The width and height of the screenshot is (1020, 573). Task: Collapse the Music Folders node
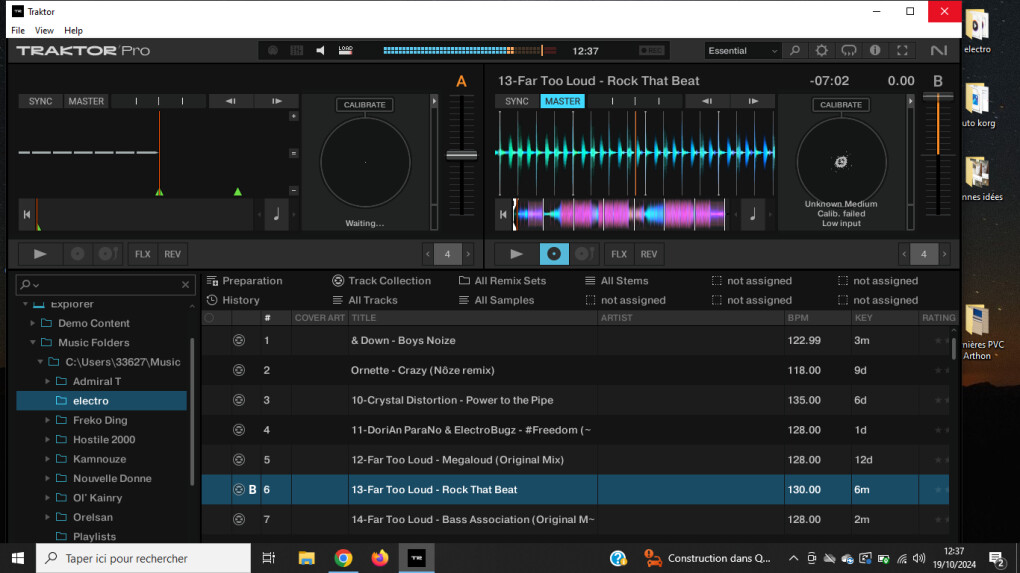point(33,342)
